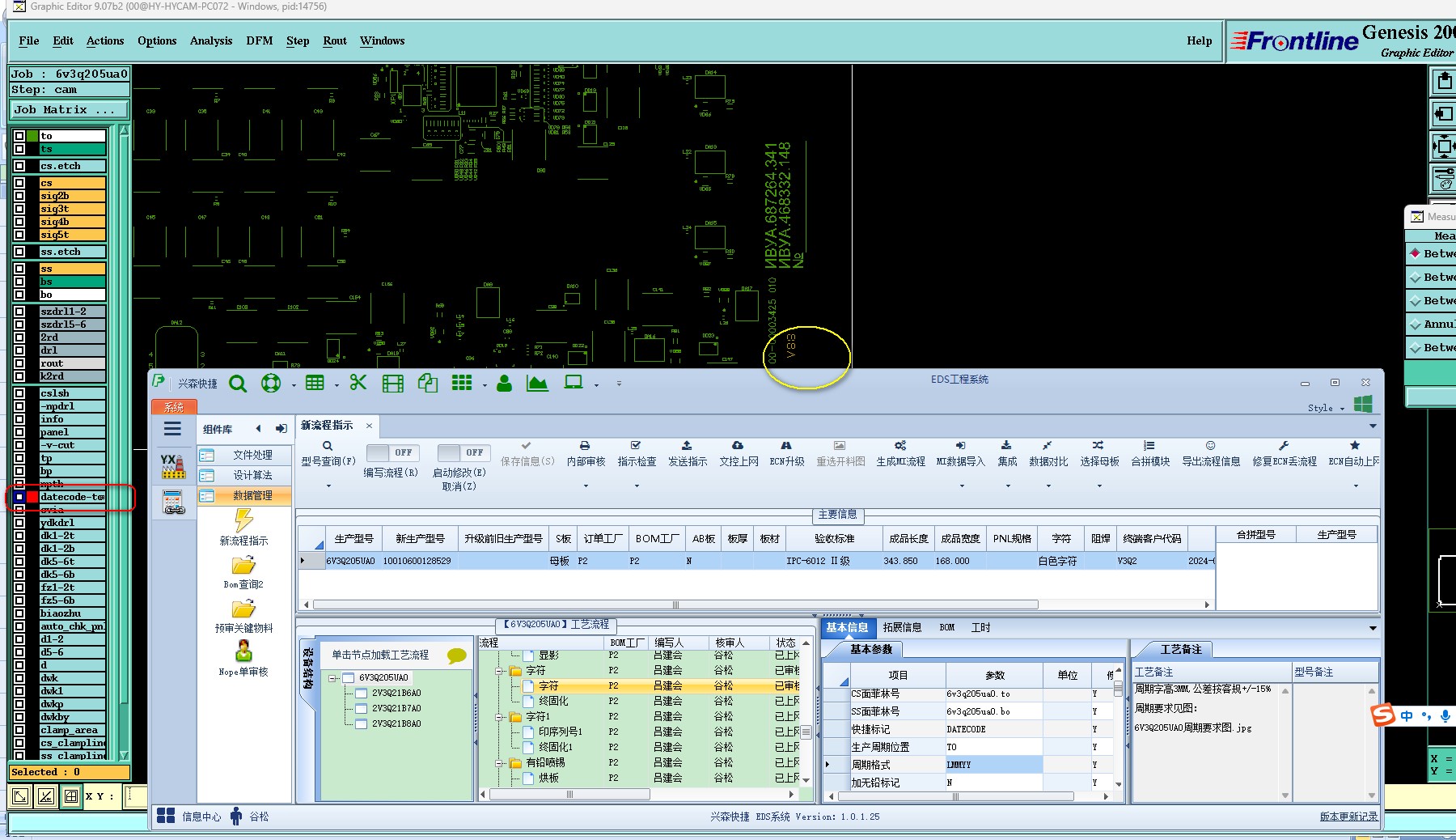
Task: Collapse the 字符1 folder in process tree
Action: click(501, 717)
